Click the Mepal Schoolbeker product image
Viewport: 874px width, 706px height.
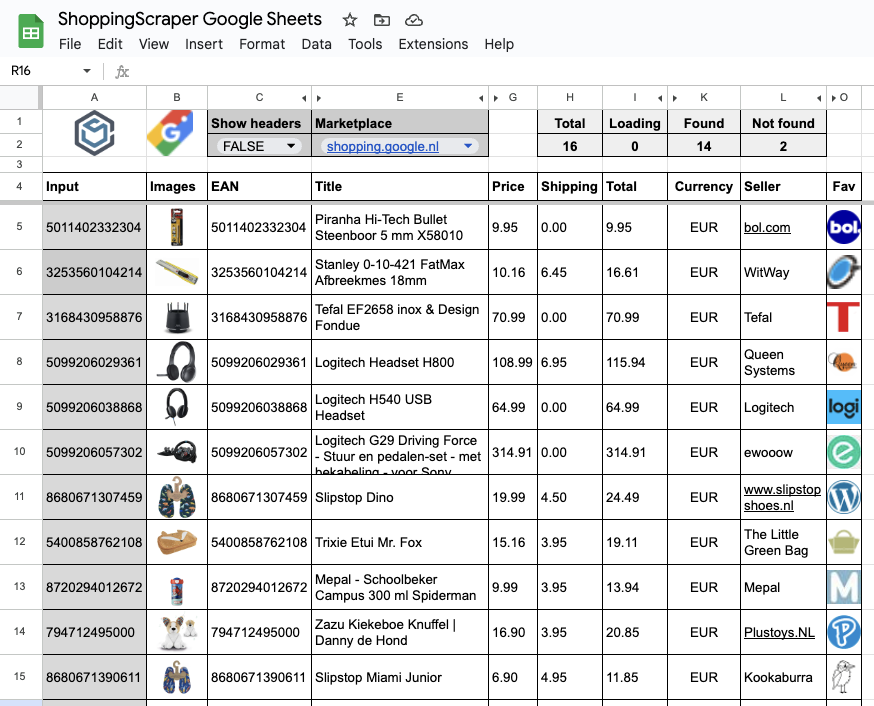point(177,590)
